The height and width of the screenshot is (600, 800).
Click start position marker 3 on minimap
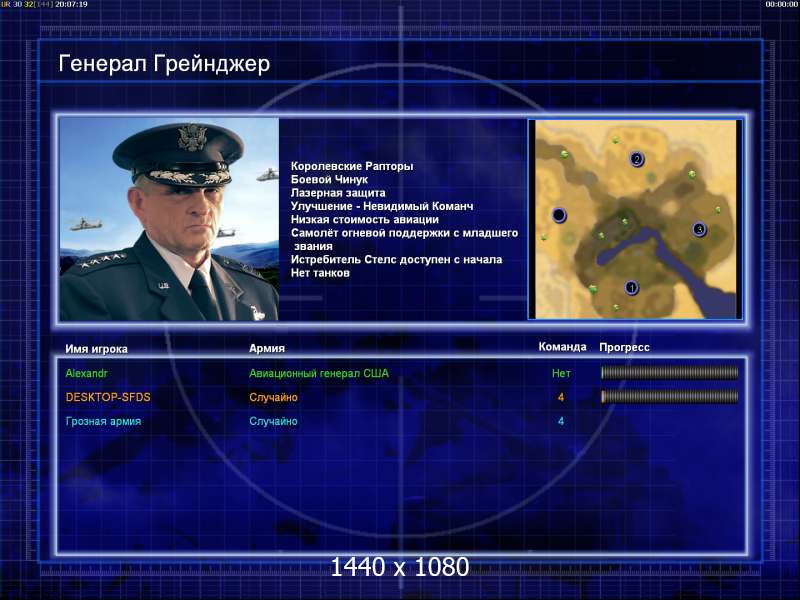(699, 230)
